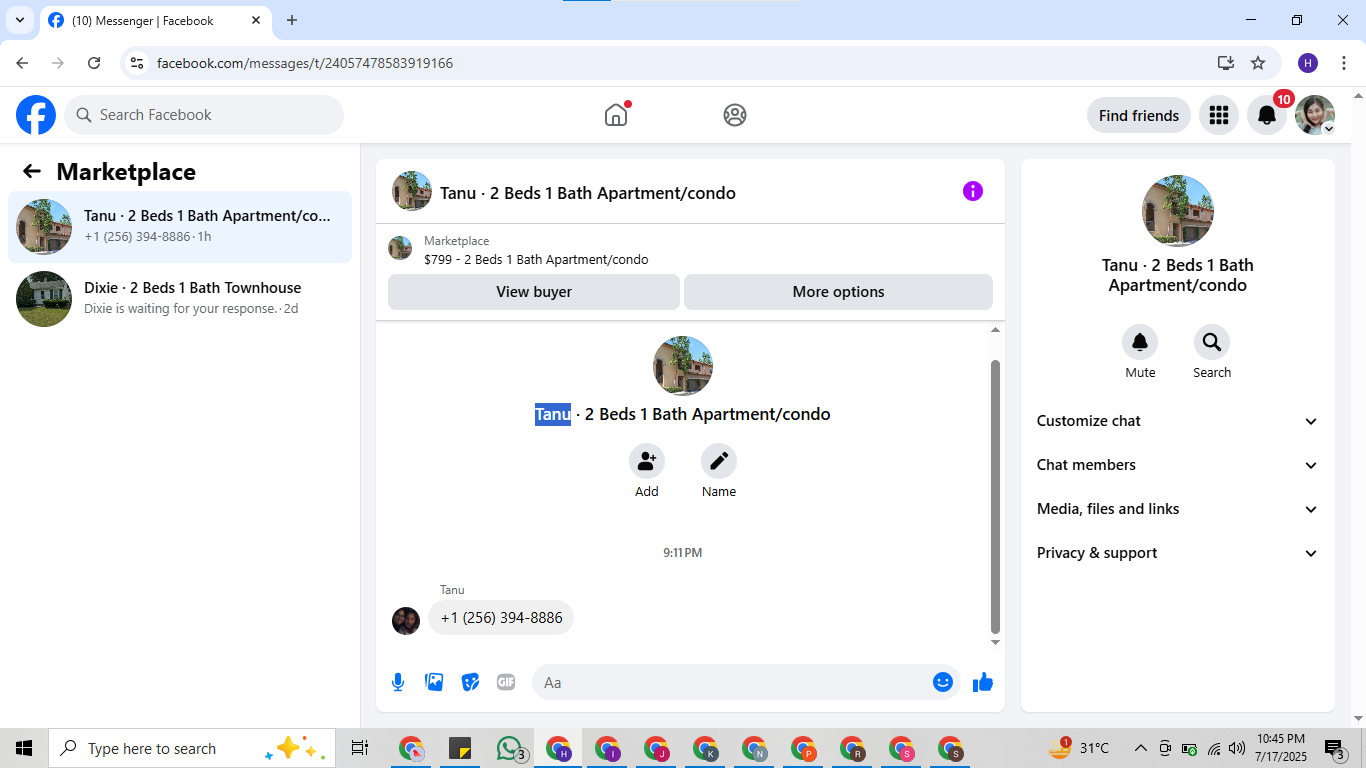Open Chrome tab search dropdown
Image resolution: width=1366 pixels, height=768 pixels.
pyautogui.click(x=19, y=20)
